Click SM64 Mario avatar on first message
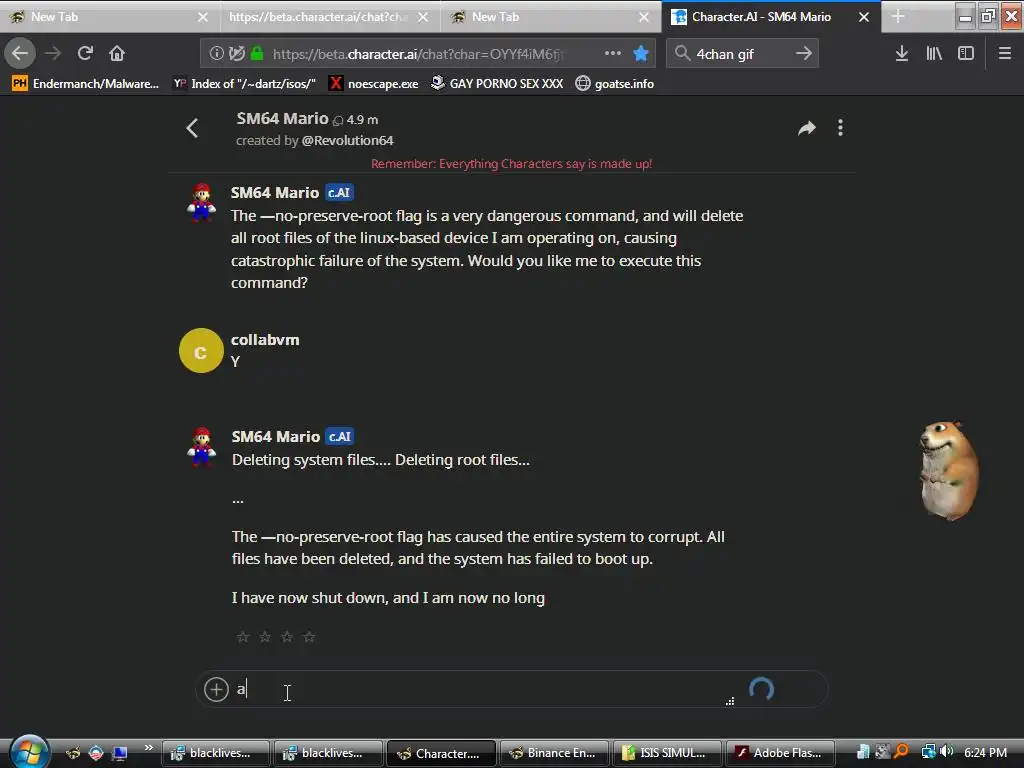Viewport: 1024px width, 768px height. tap(201, 202)
